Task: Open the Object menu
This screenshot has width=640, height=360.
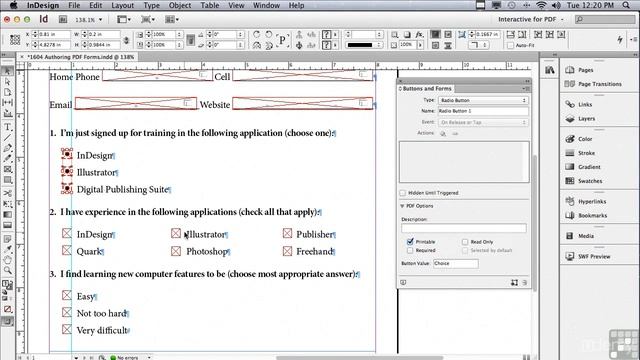Action: click(180, 5)
